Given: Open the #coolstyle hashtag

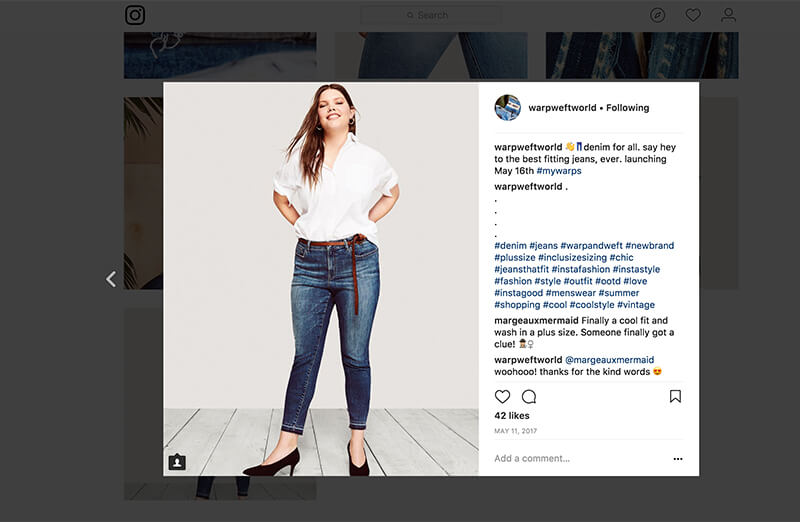Looking at the screenshot, I should [592, 305].
